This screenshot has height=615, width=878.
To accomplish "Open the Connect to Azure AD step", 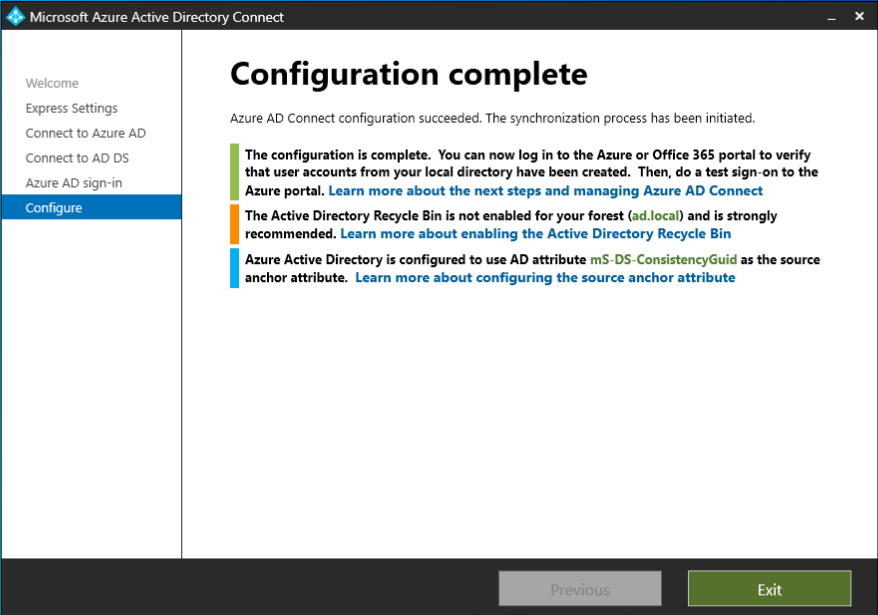I will 85,133.
